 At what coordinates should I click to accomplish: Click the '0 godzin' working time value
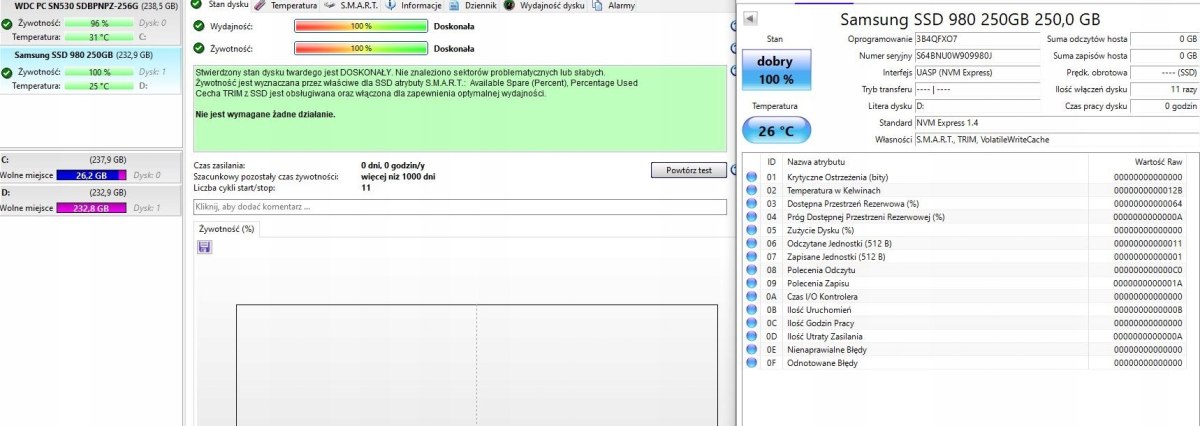[x=1165, y=105]
